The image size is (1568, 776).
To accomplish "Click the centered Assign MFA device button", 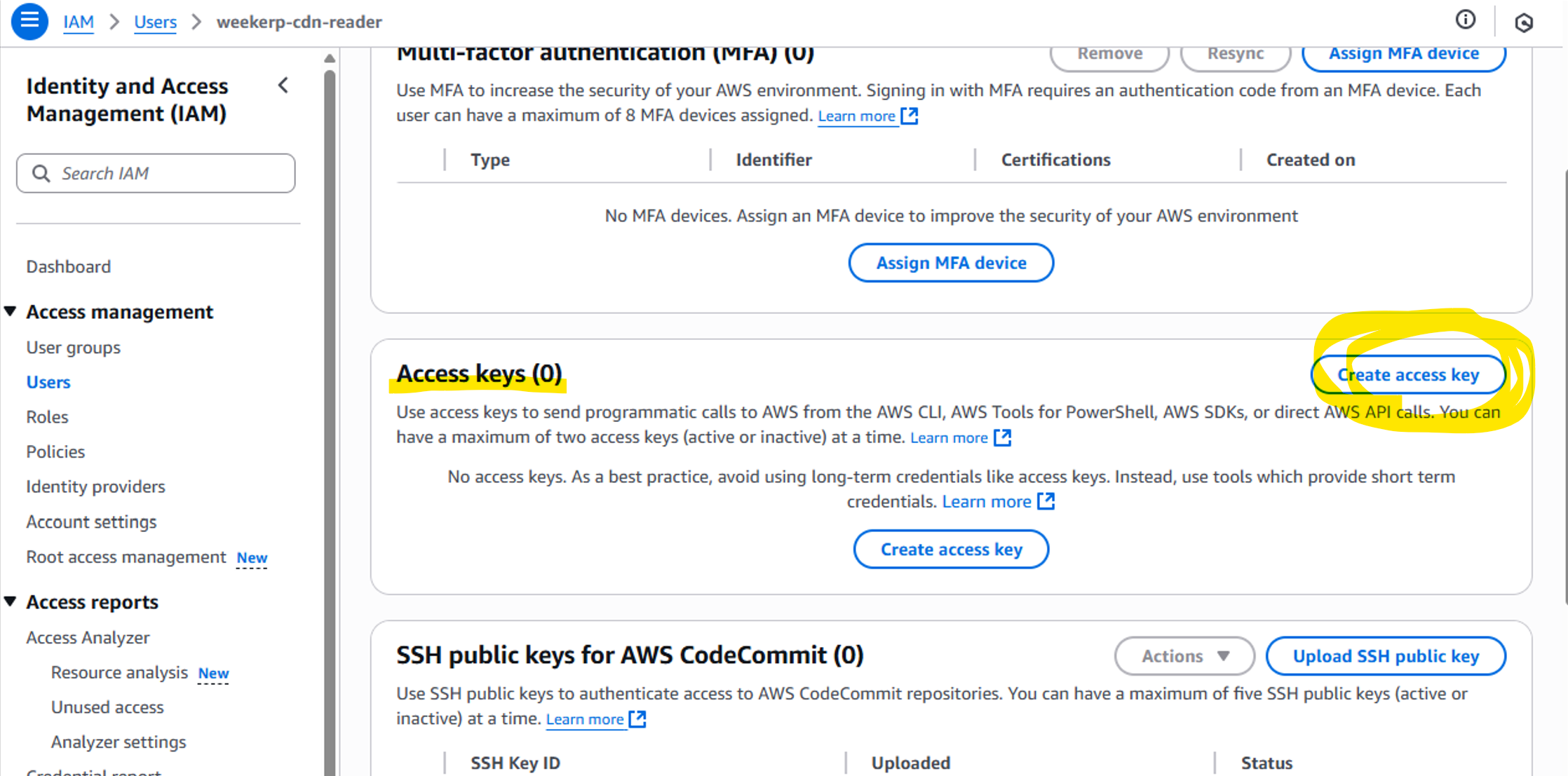I will tap(951, 263).
